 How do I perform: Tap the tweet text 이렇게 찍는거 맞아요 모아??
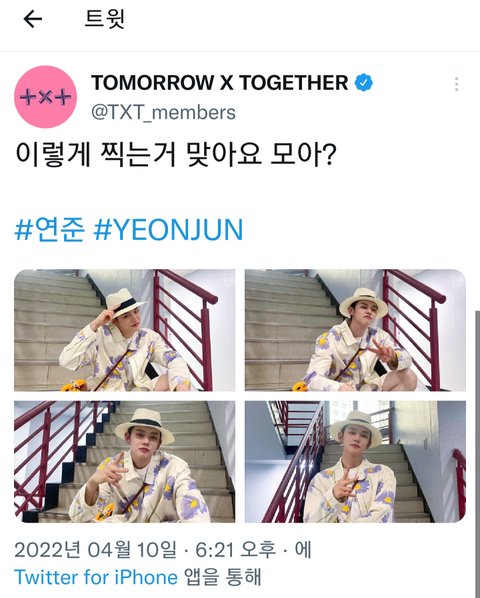coord(176,154)
